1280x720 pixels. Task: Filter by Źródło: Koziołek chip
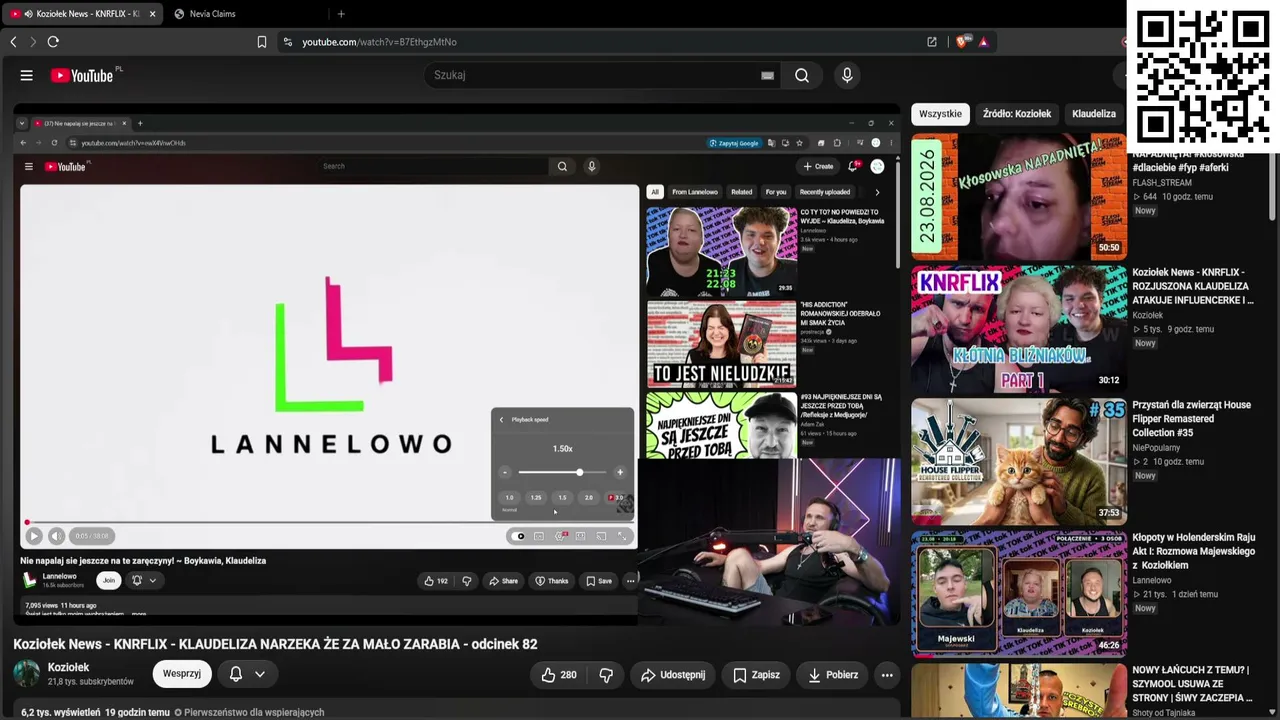coord(1017,114)
